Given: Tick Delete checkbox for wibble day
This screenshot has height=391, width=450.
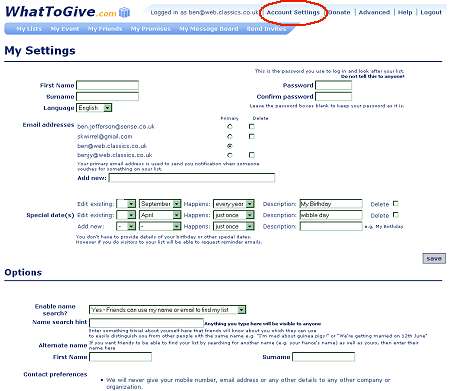Looking at the screenshot, I should [396, 215].
